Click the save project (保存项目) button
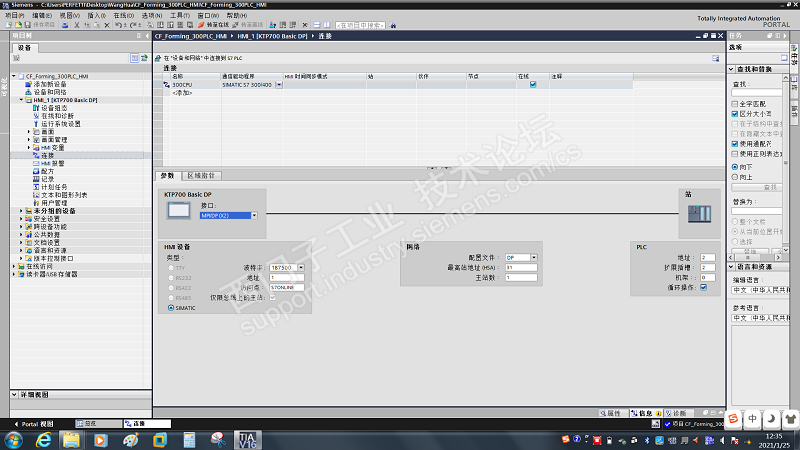Image resolution: width=800 pixels, height=450 pixels. (39, 24)
